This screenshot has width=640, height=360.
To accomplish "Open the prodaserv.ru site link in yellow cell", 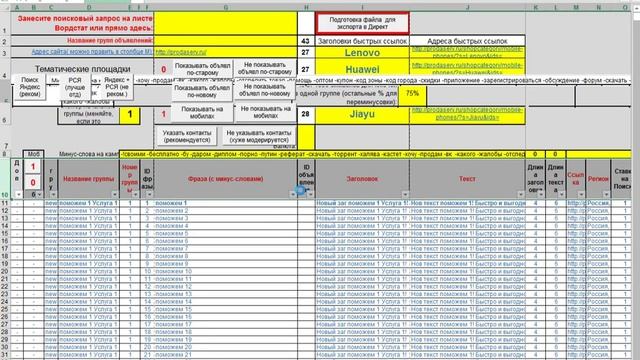I will (x=181, y=52).
